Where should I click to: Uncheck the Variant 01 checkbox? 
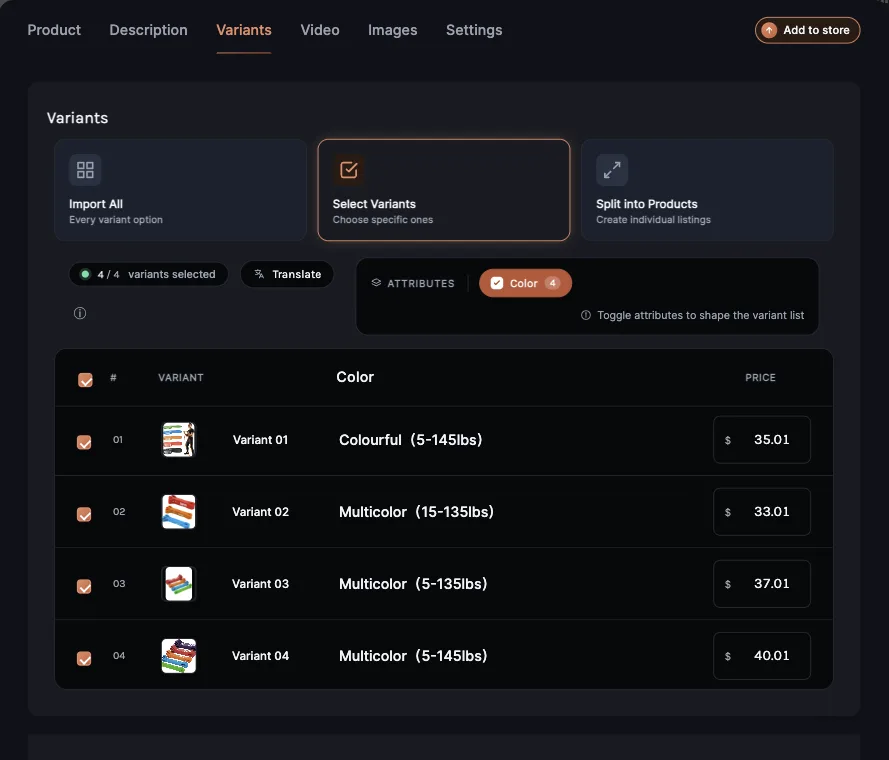[84, 442]
